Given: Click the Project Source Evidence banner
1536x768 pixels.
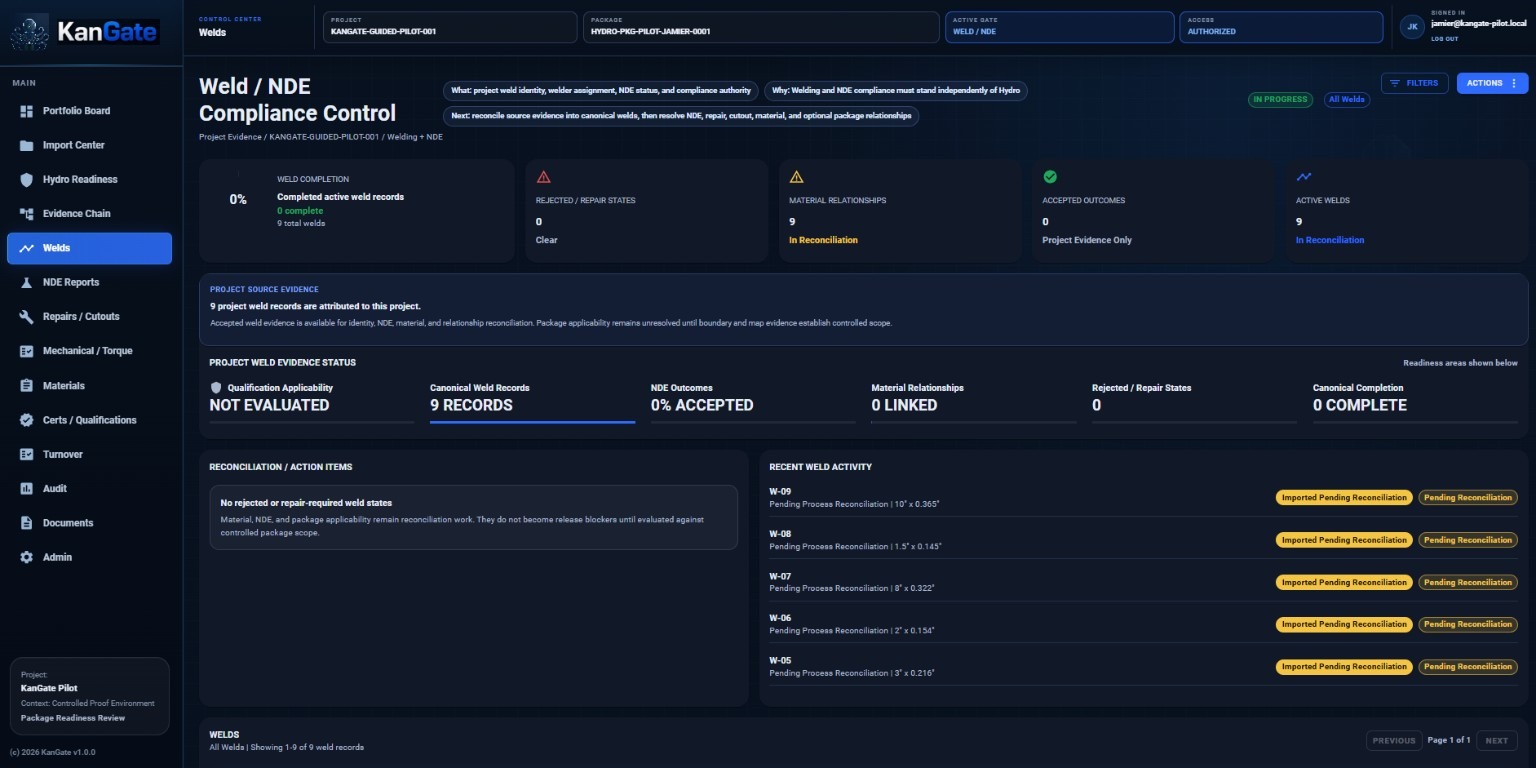Looking at the screenshot, I should coord(863,309).
